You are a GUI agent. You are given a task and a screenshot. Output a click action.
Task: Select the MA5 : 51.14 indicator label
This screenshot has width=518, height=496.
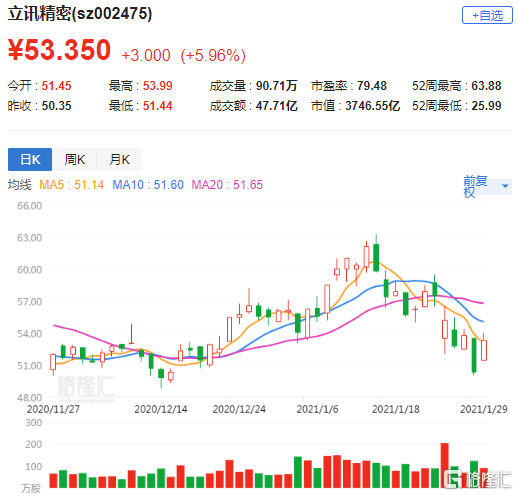click(71, 184)
